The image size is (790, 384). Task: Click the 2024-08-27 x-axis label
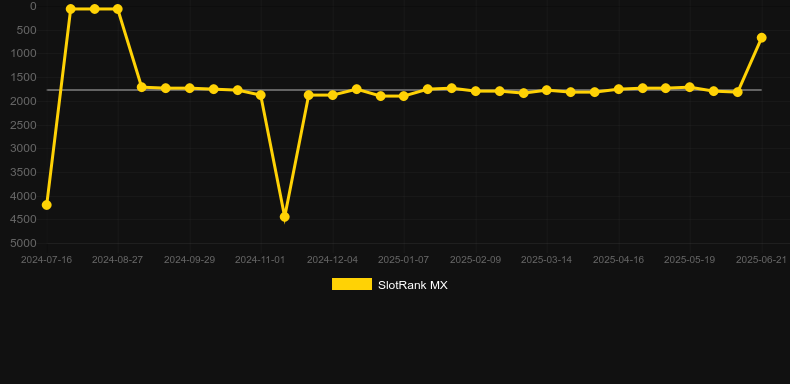tap(117, 260)
